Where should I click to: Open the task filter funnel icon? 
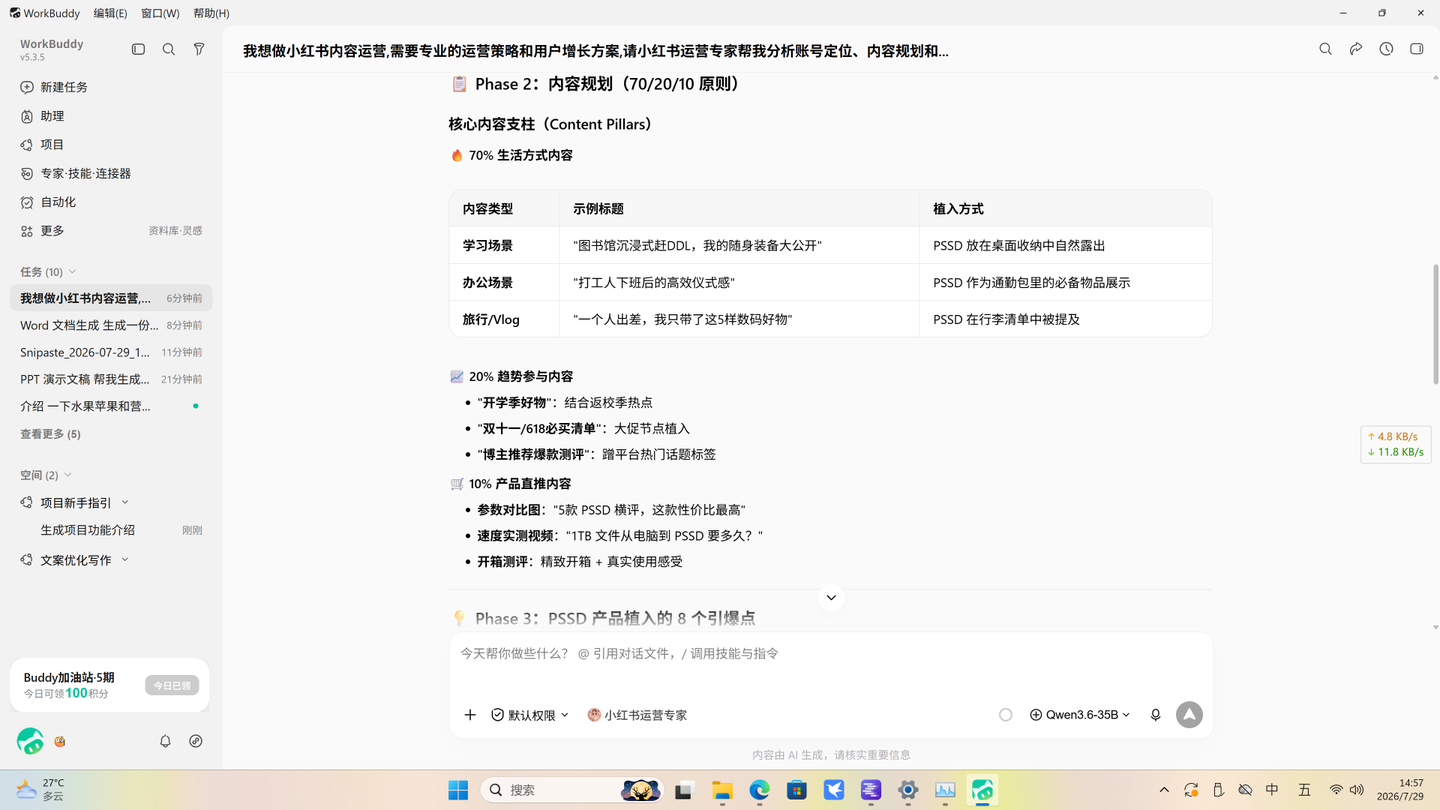[199, 49]
